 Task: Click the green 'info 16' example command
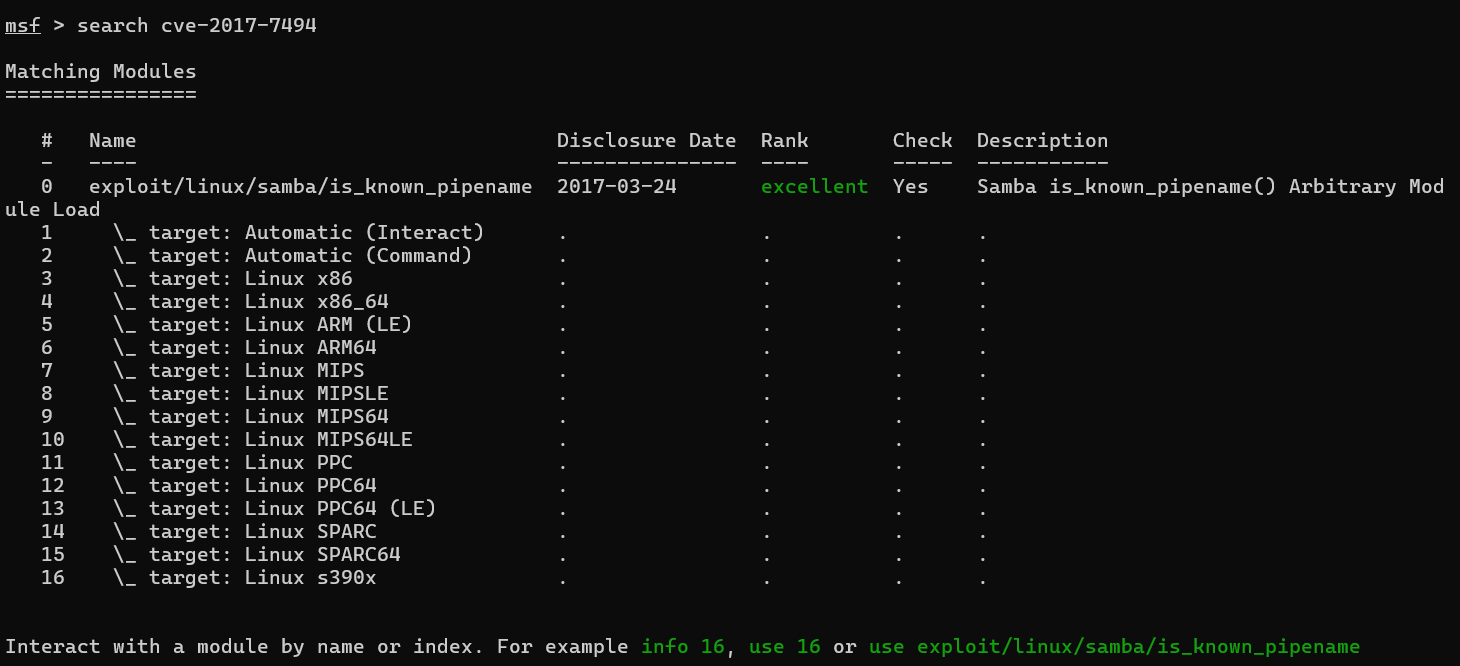(683, 646)
